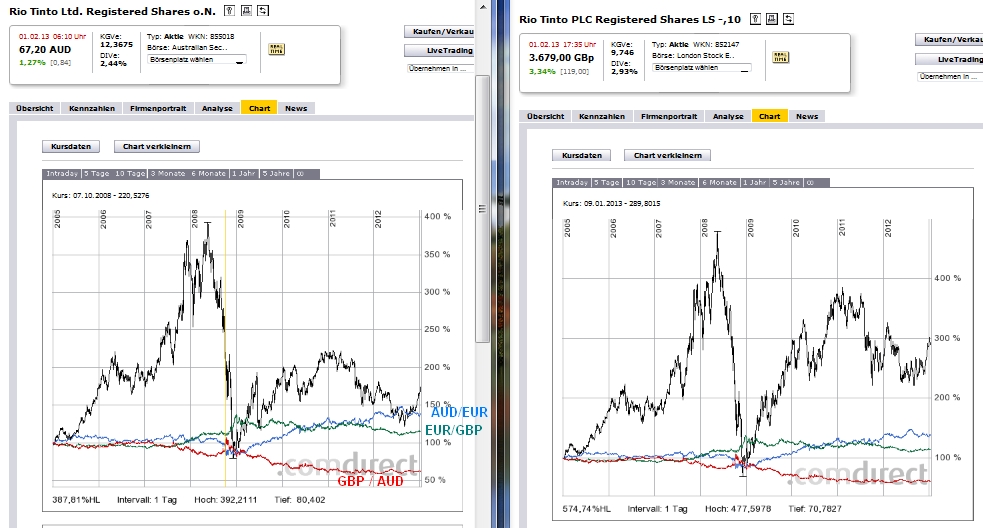Viewport: 983px width, 528px height.
Task: Open Kennzahlen tab for Rio Tinto PLC
Action: [x=602, y=117]
